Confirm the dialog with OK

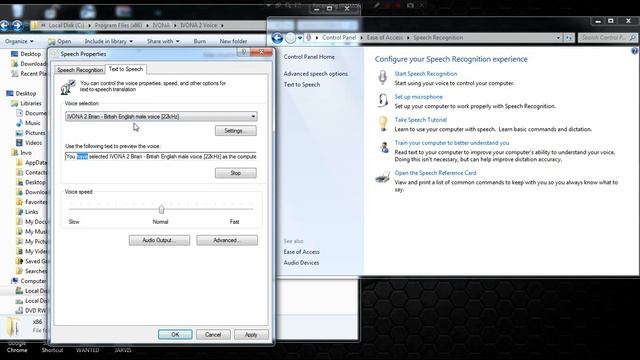(175, 334)
